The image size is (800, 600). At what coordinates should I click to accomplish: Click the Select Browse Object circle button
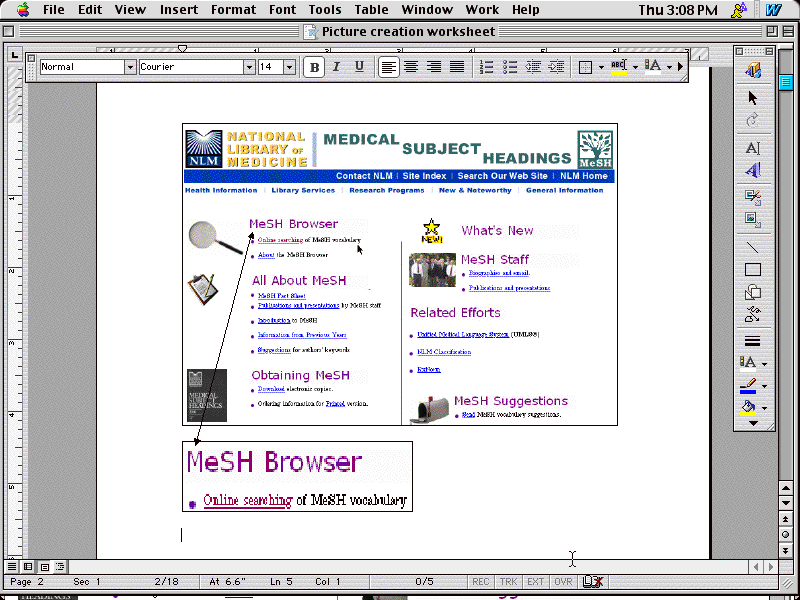[x=785, y=535]
